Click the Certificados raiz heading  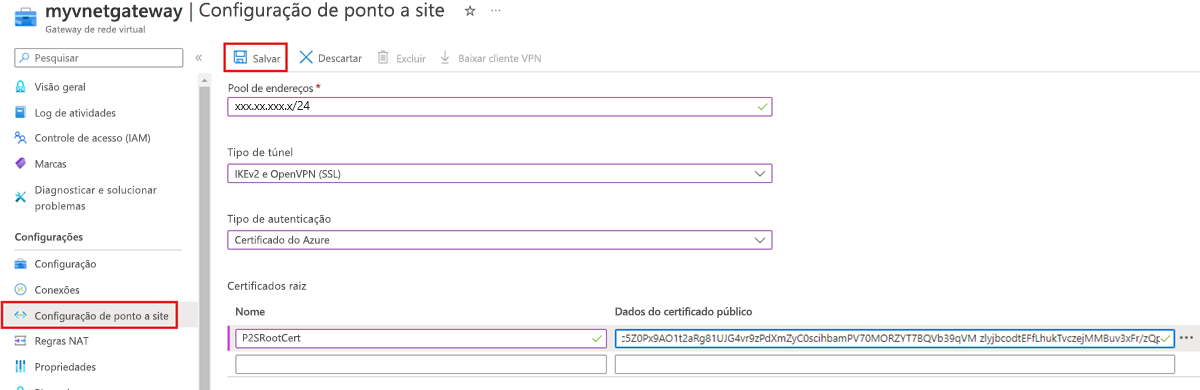pos(267,286)
